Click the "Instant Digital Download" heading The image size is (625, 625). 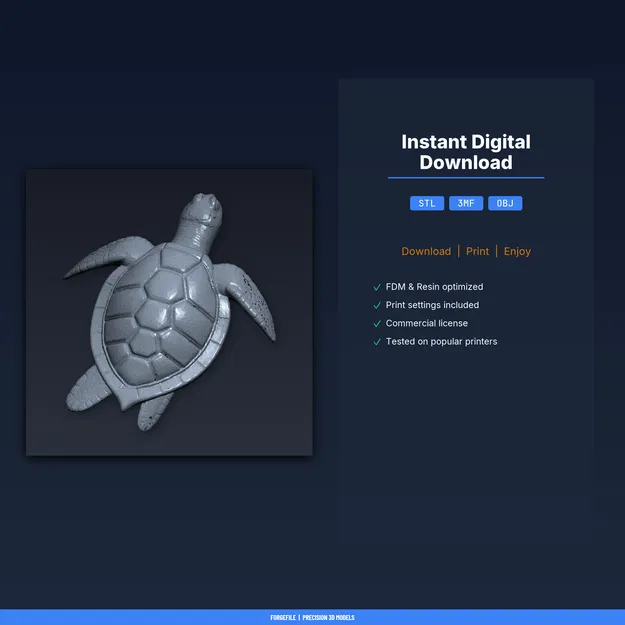tap(466, 152)
